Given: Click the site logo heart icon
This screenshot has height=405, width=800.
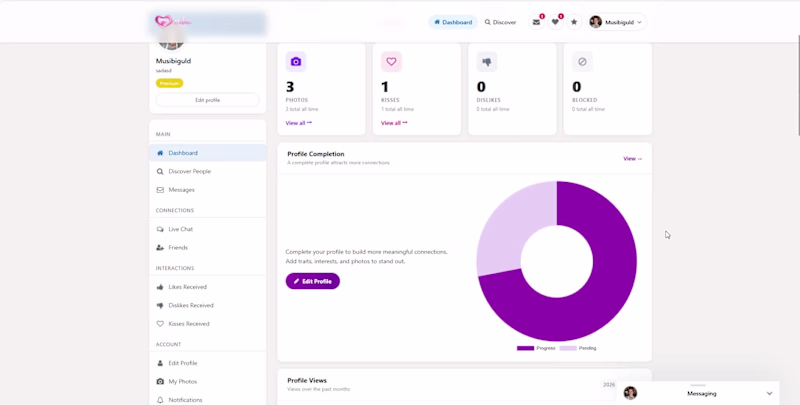Looking at the screenshot, I should 163,21.
